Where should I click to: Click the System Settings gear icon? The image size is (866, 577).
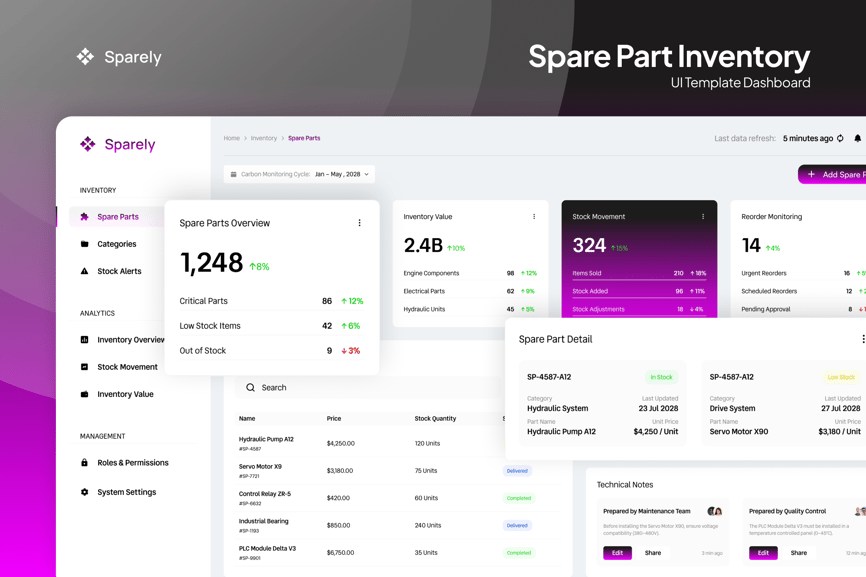(84, 492)
